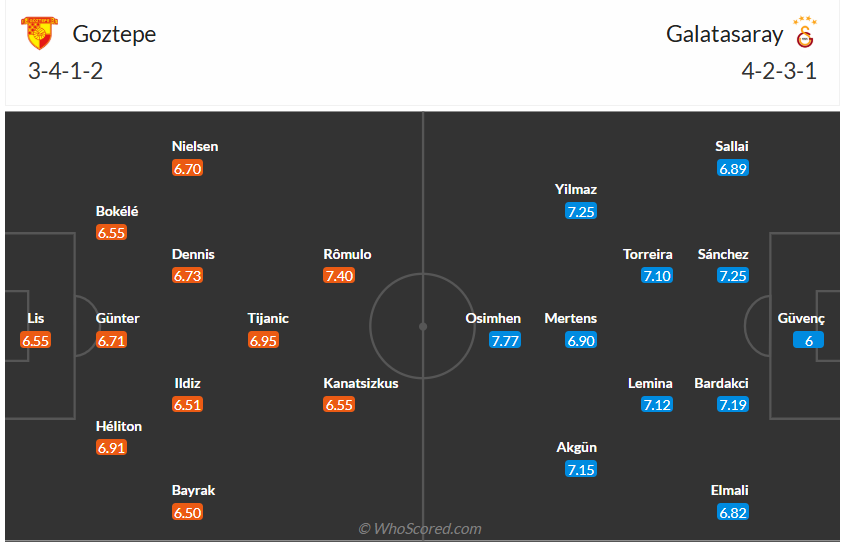Click the Goztepe club crest icon
844x542 pixels.
pyautogui.click(x=40, y=34)
